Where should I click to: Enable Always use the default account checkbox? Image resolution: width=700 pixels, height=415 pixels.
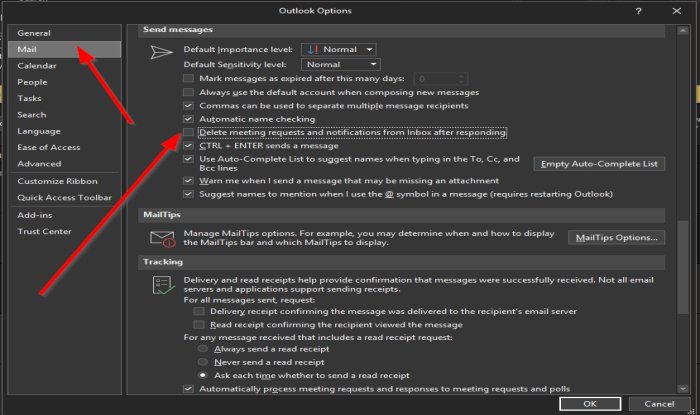(x=188, y=92)
